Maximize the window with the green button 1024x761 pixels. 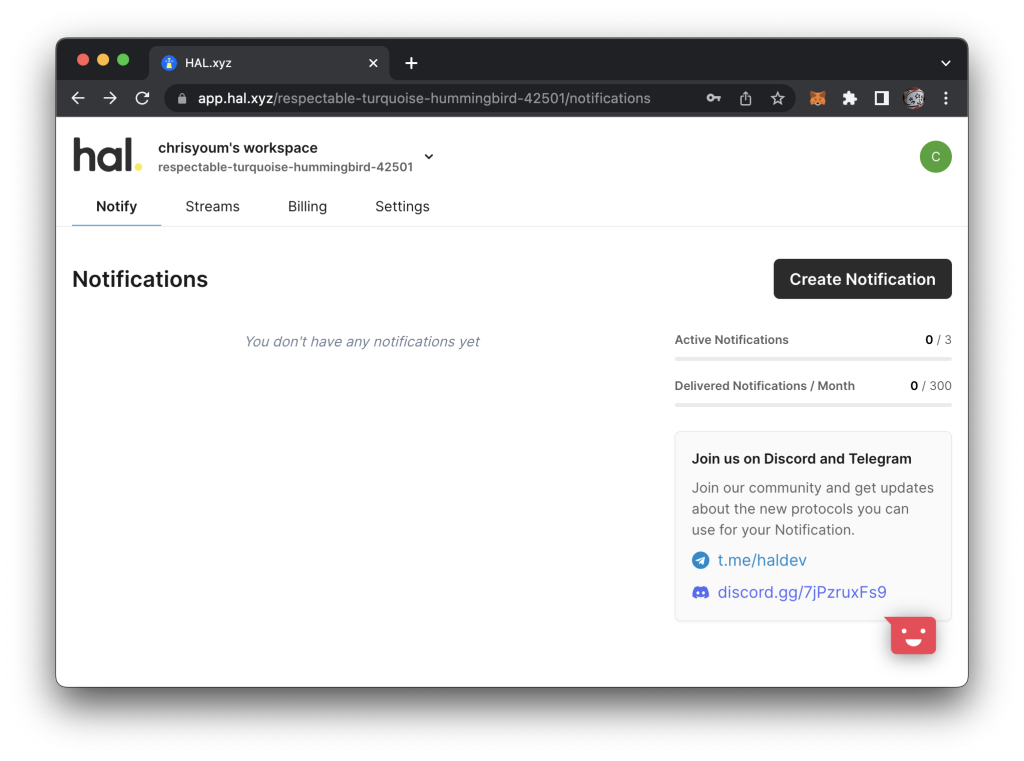click(x=123, y=60)
